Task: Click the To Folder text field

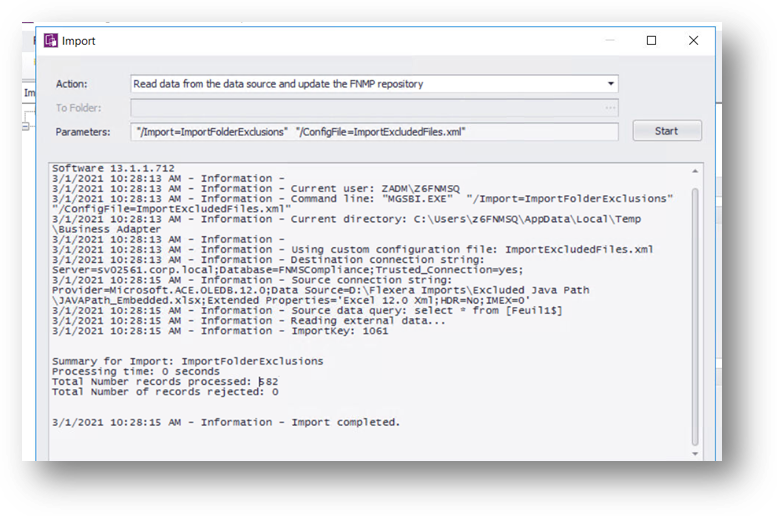Action: click(367, 108)
